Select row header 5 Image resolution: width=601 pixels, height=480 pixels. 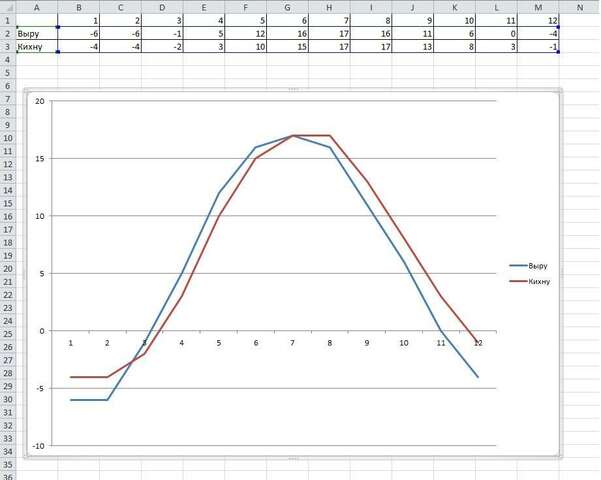tap(8, 73)
